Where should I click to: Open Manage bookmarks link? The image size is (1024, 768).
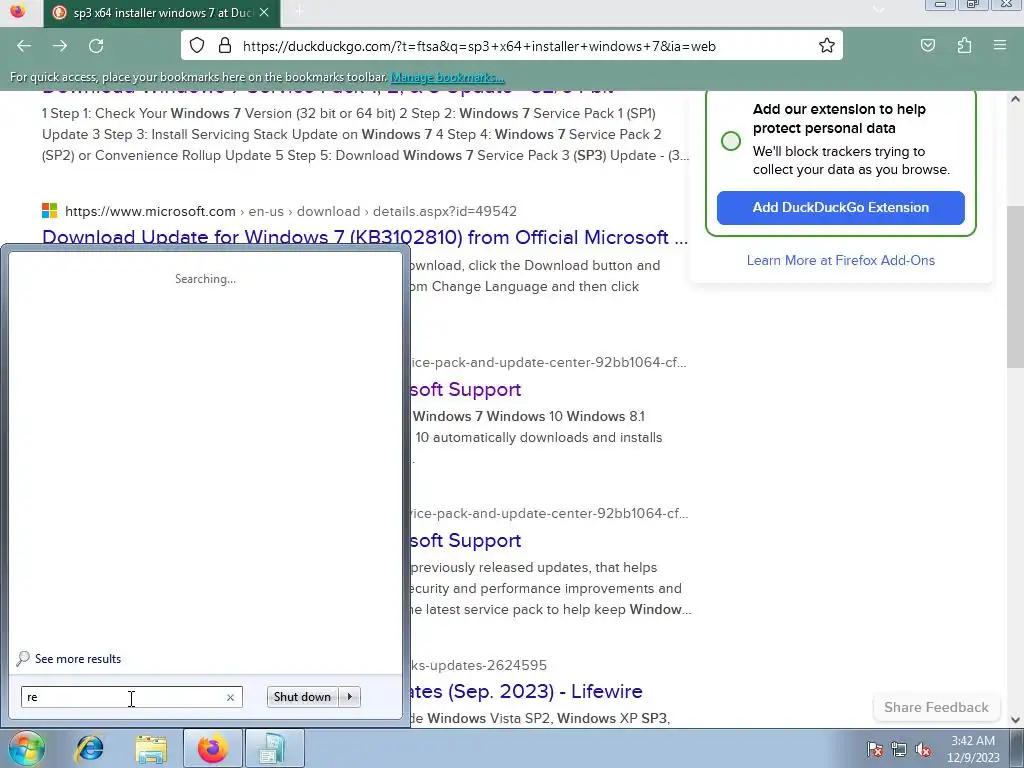click(x=447, y=77)
